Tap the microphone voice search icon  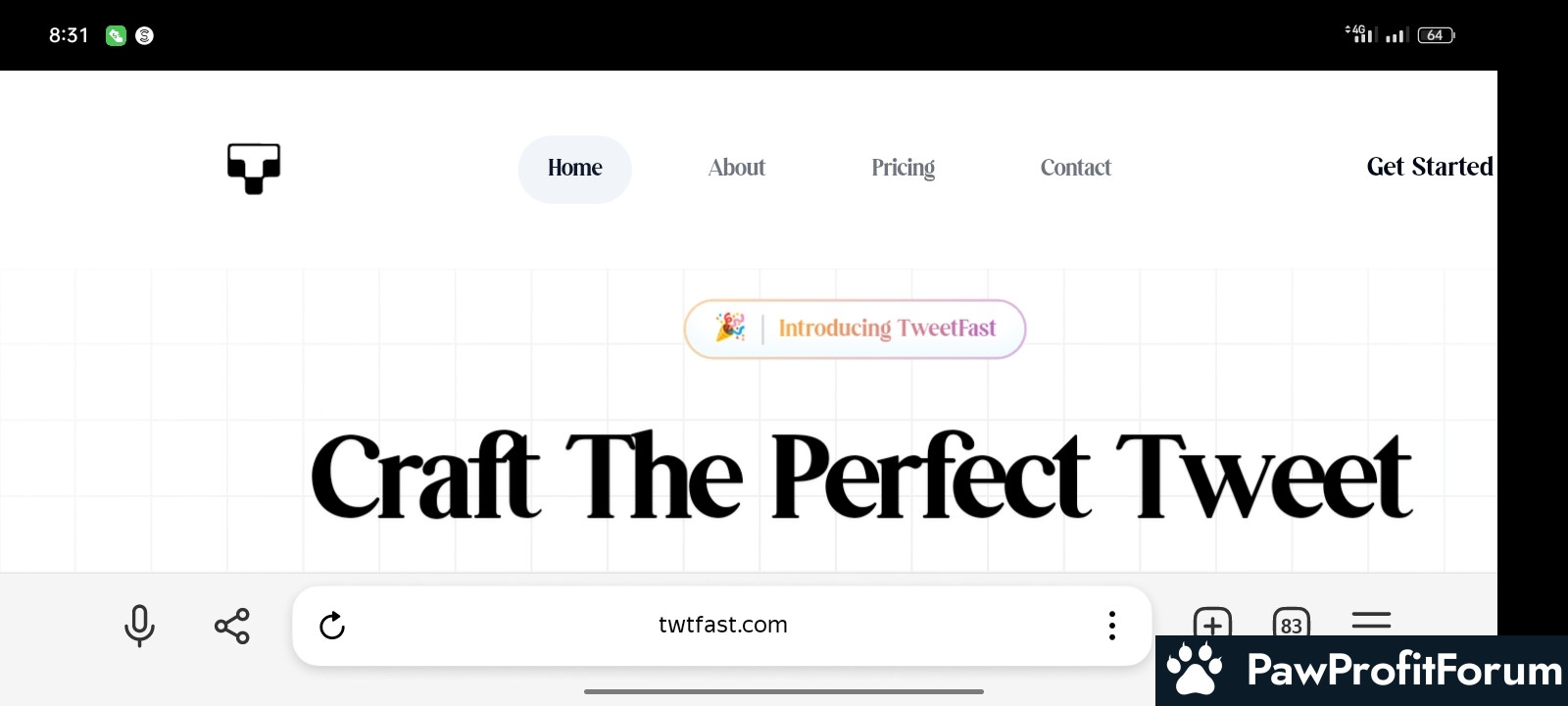tap(139, 626)
